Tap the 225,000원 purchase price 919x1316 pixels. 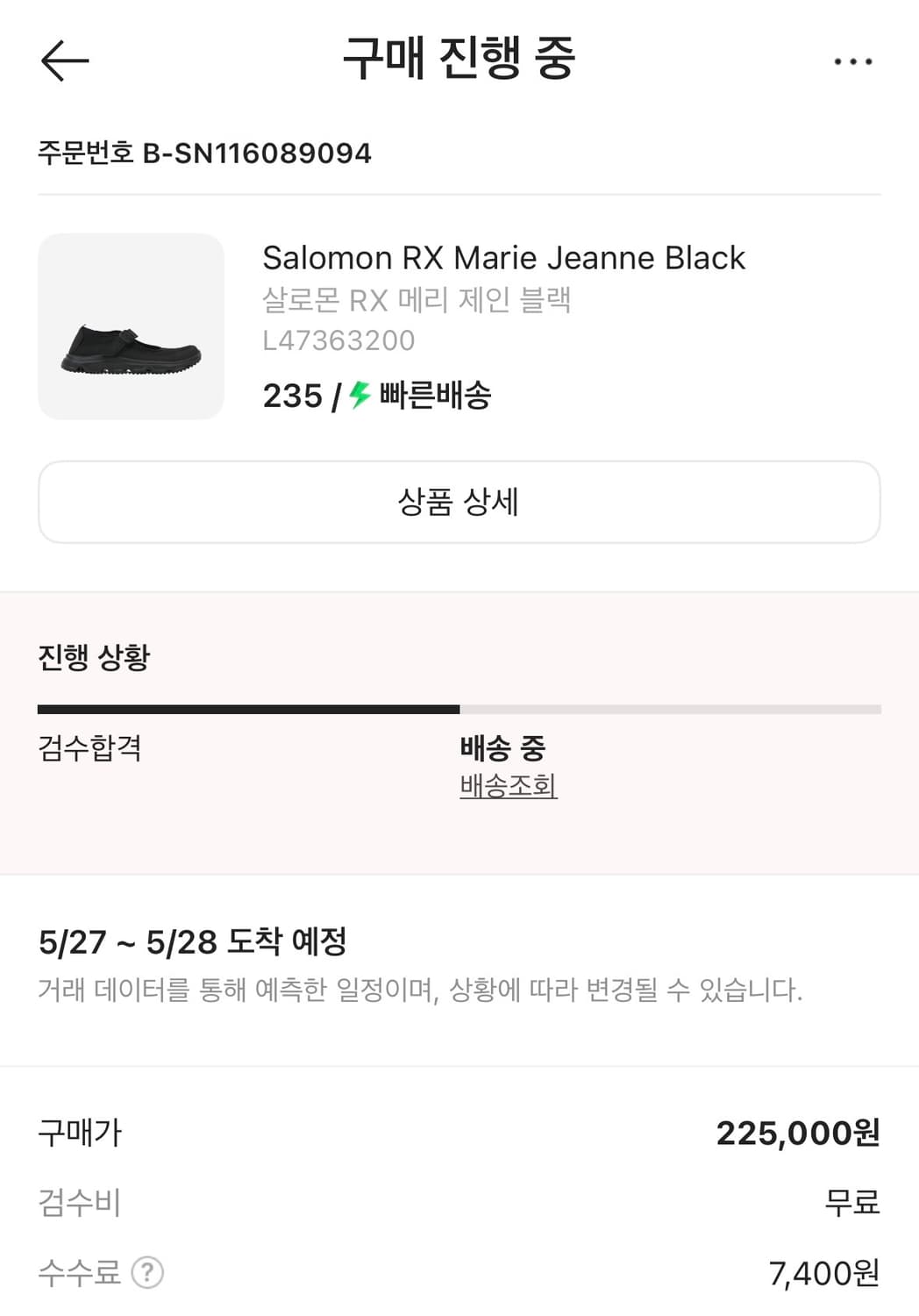797,1133
